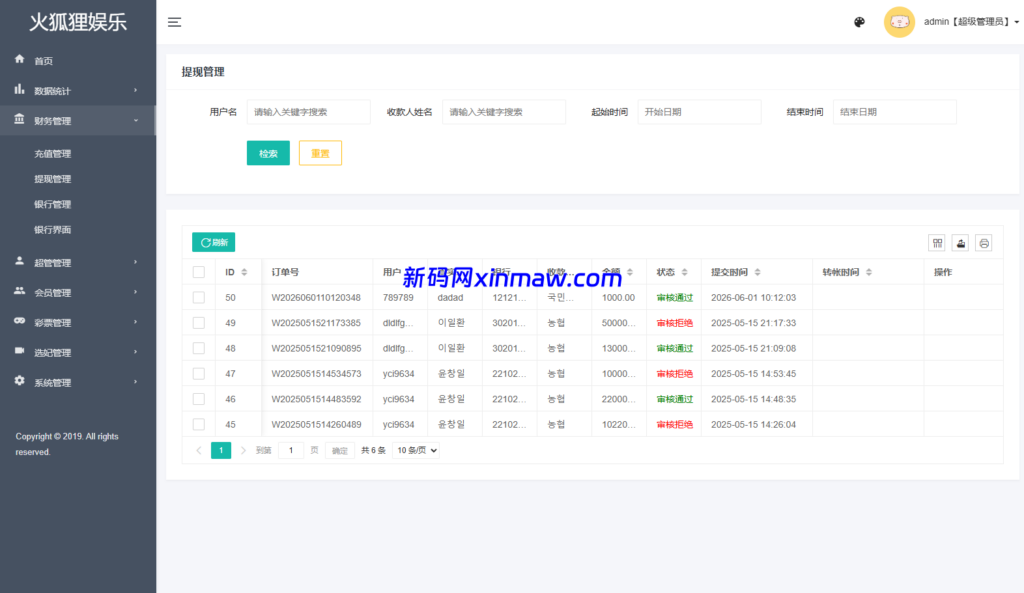The image size is (1024, 593).
Task: Expand the 系统管理 menu chevron
Action: click(x=136, y=382)
